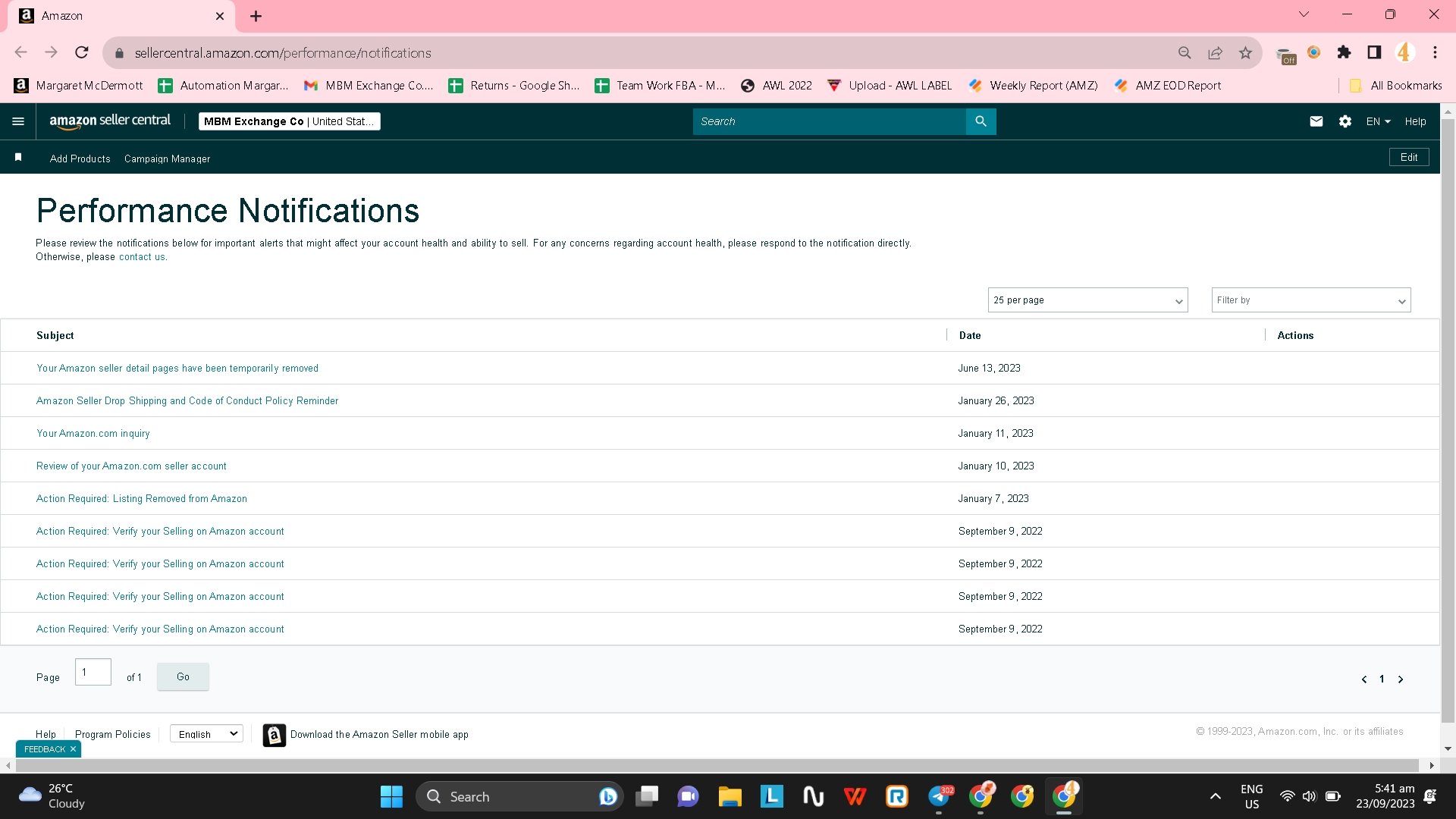Click the page number input field
This screenshot has height=819, width=1456.
point(93,673)
